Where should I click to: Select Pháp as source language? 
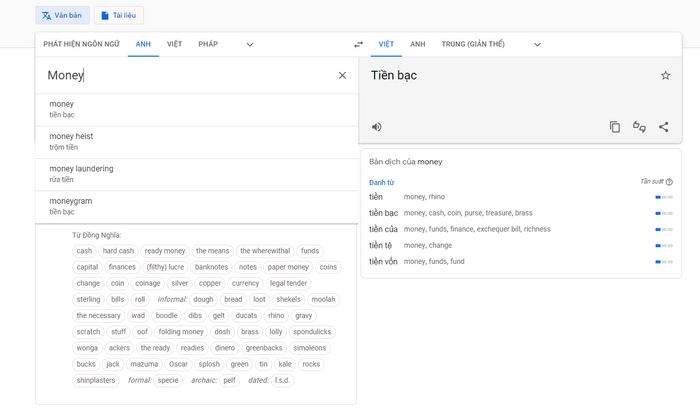(x=208, y=44)
